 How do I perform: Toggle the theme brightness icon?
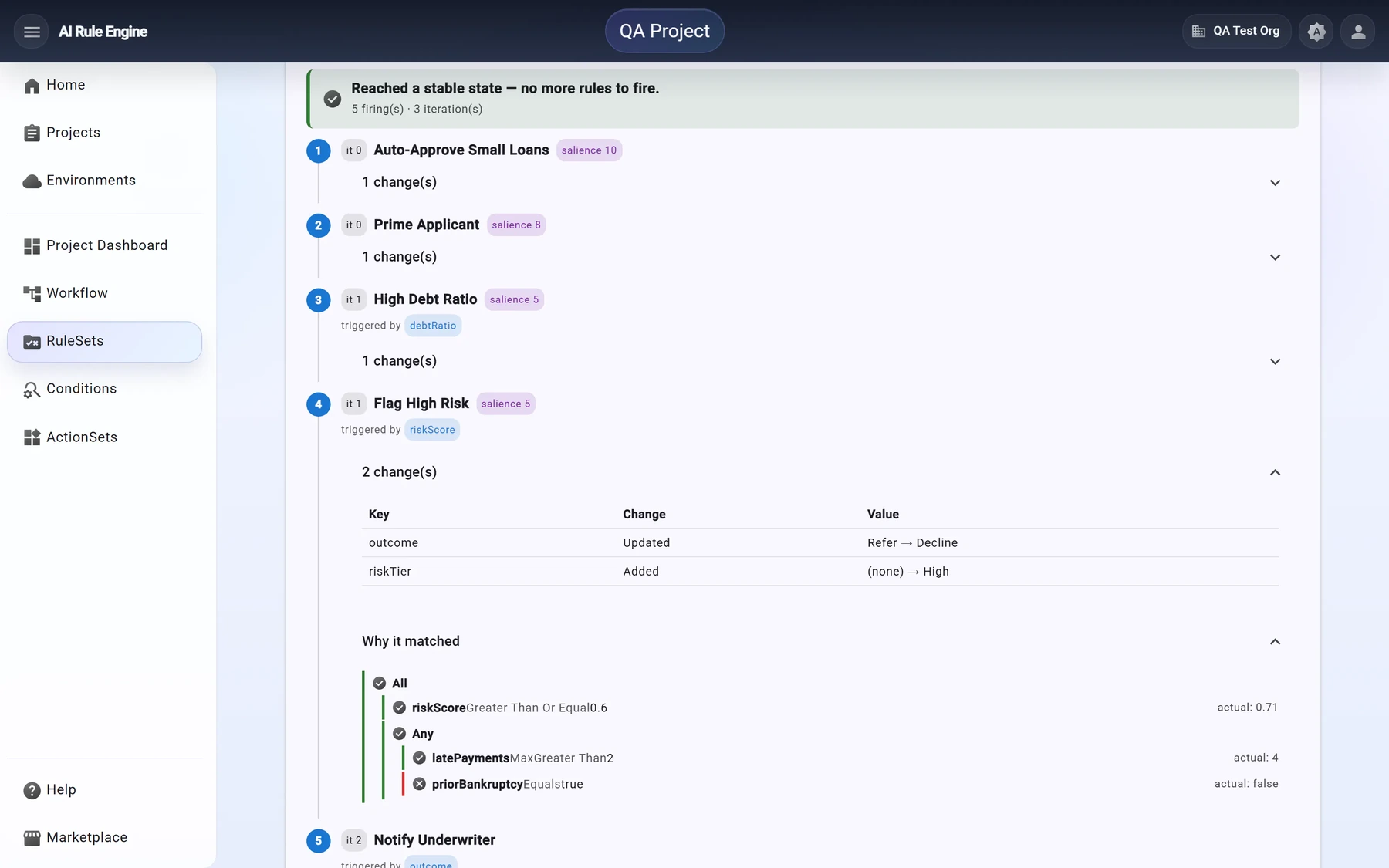1316,32
